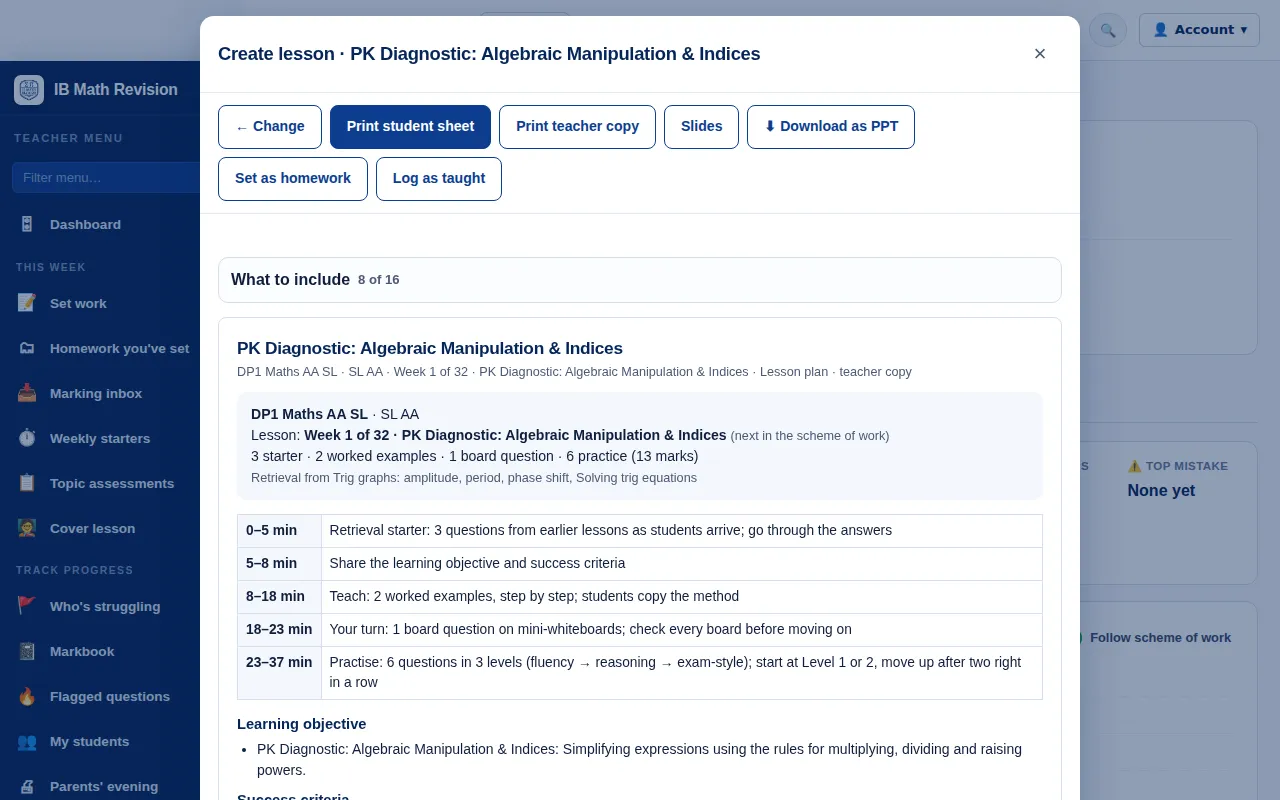The height and width of the screenshot is (800, 1280).
Task: Close the Create lesson dialog
Action: [x=1040, y=54]
